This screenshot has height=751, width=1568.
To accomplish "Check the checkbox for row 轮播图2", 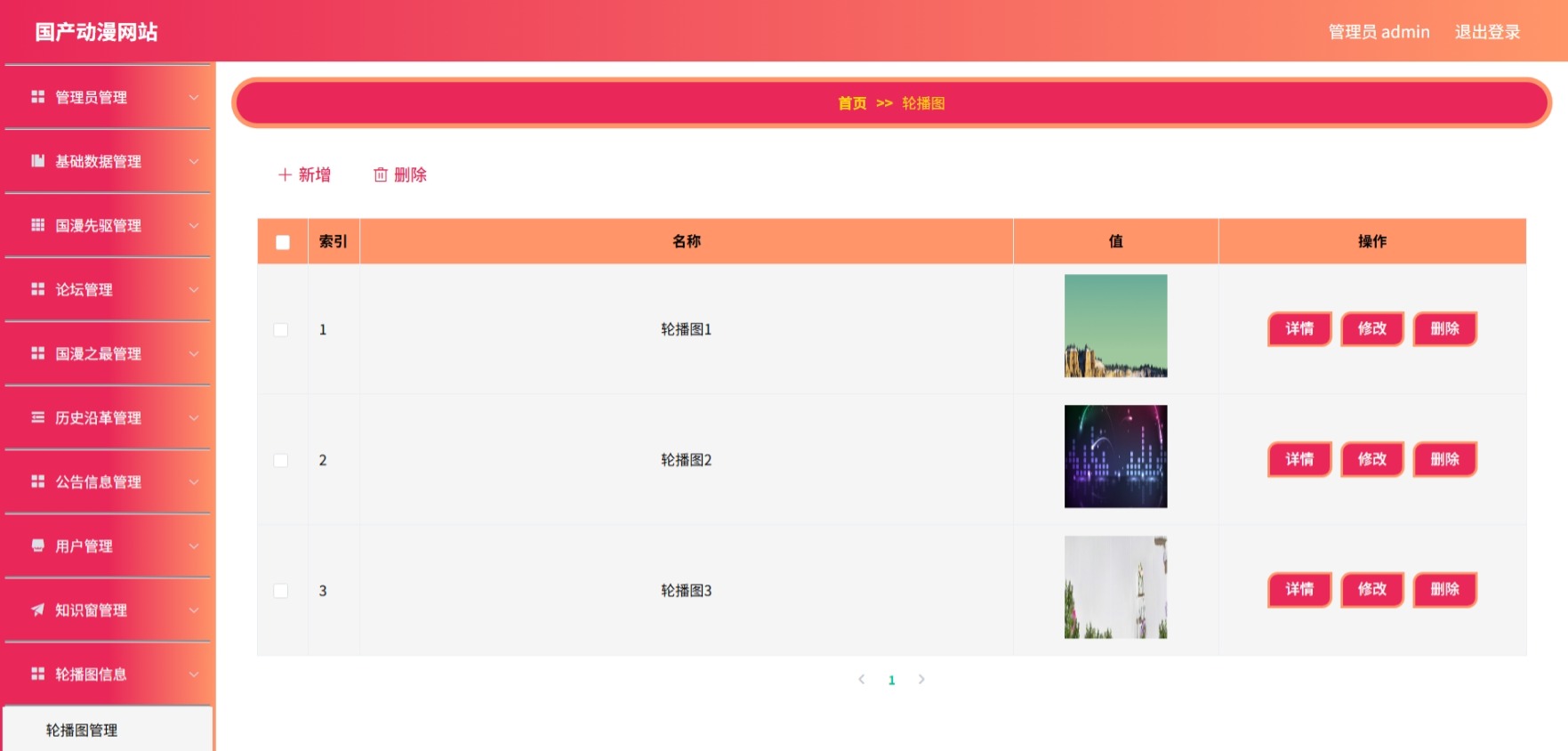I will pyautogui.click(x=281, y=460).
